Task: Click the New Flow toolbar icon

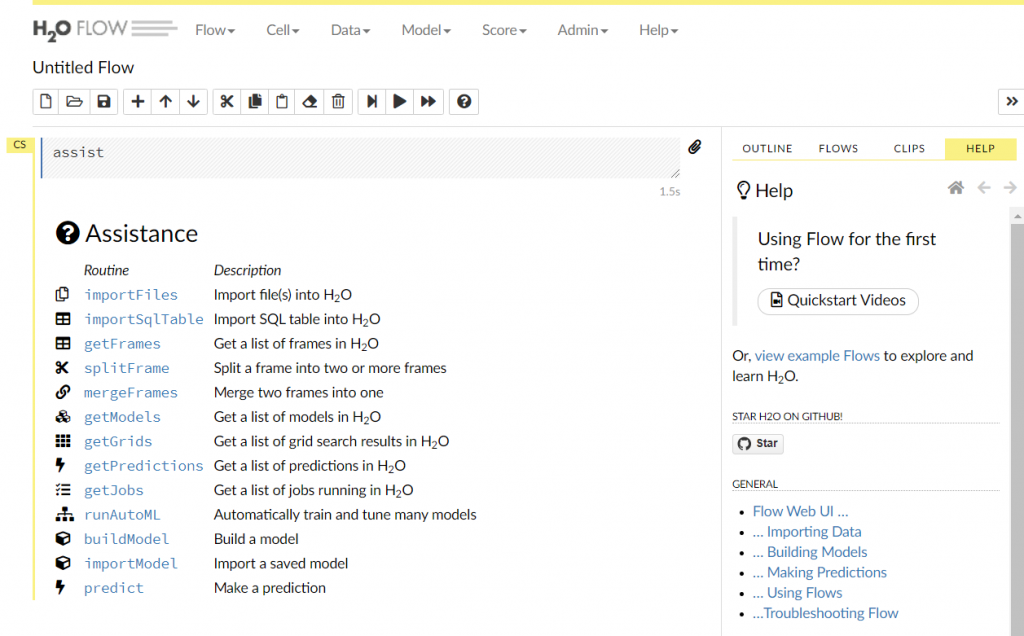Action: coord(46,101)
